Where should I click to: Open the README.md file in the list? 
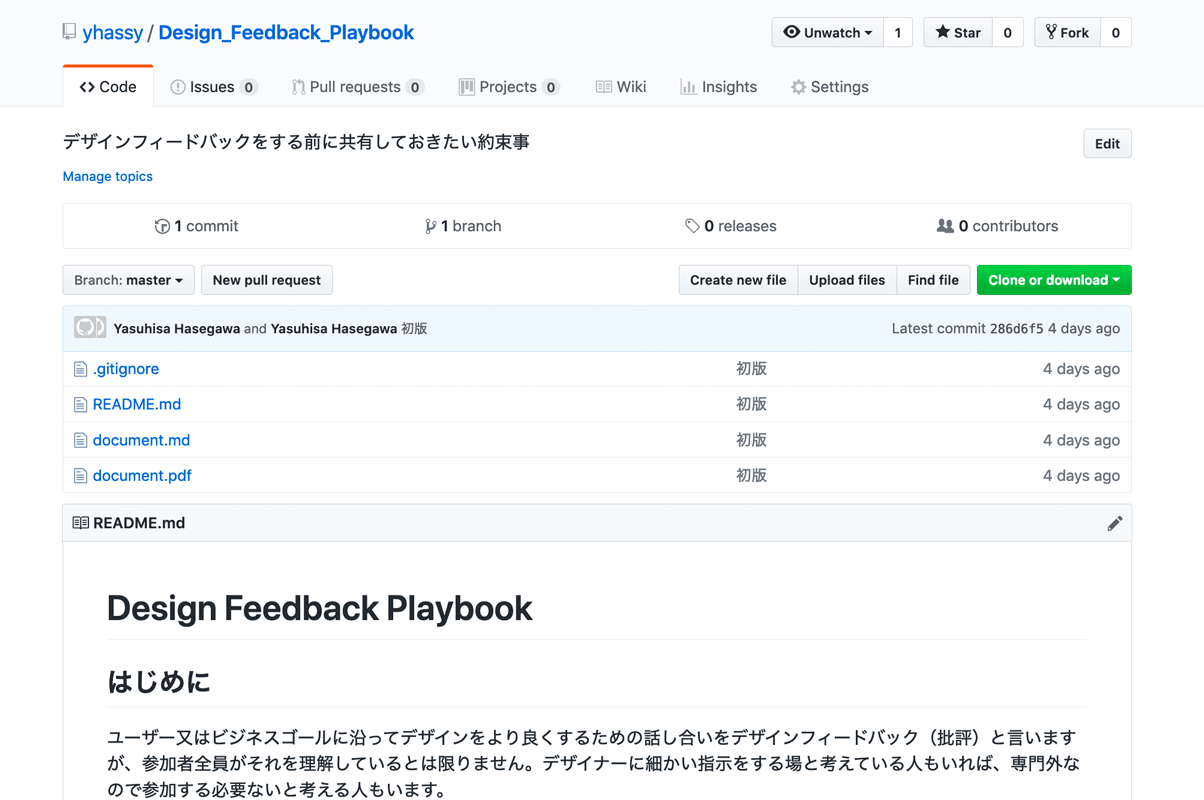click(137, 404)
